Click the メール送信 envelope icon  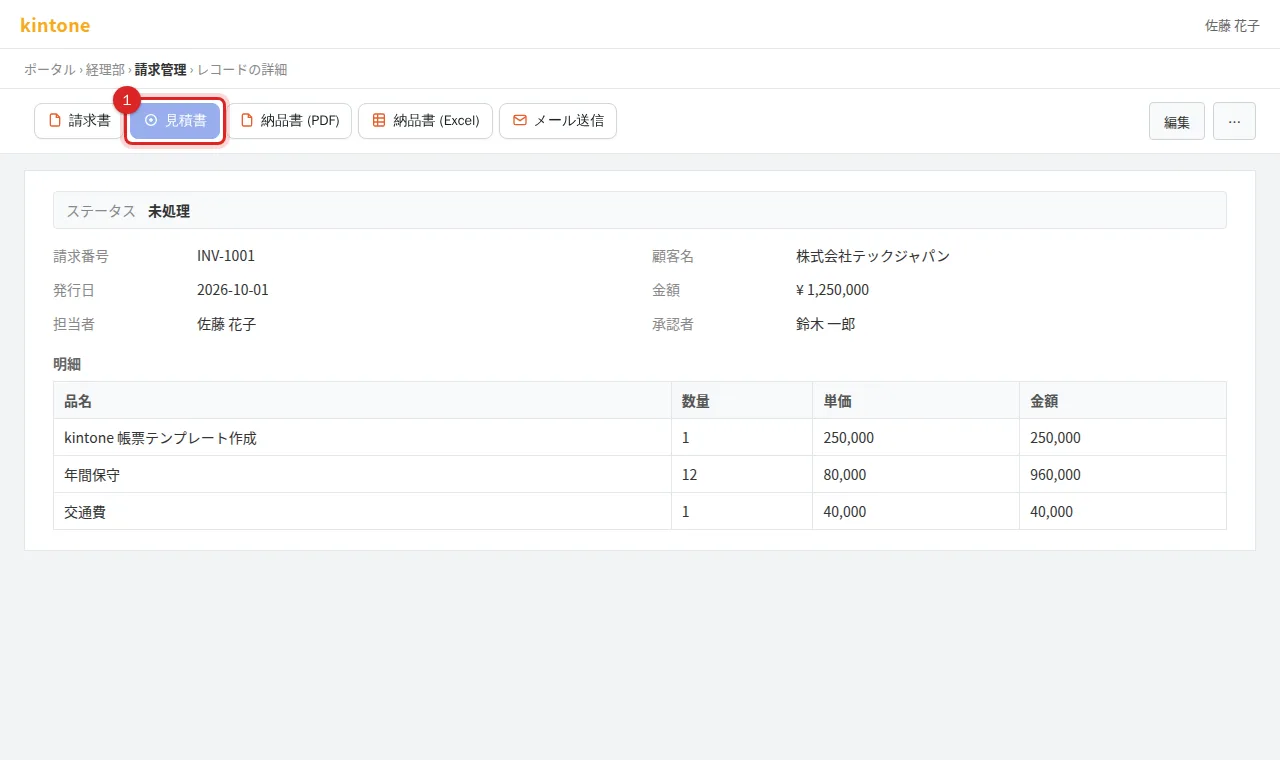pyautogui.click(x=520, y=121)
